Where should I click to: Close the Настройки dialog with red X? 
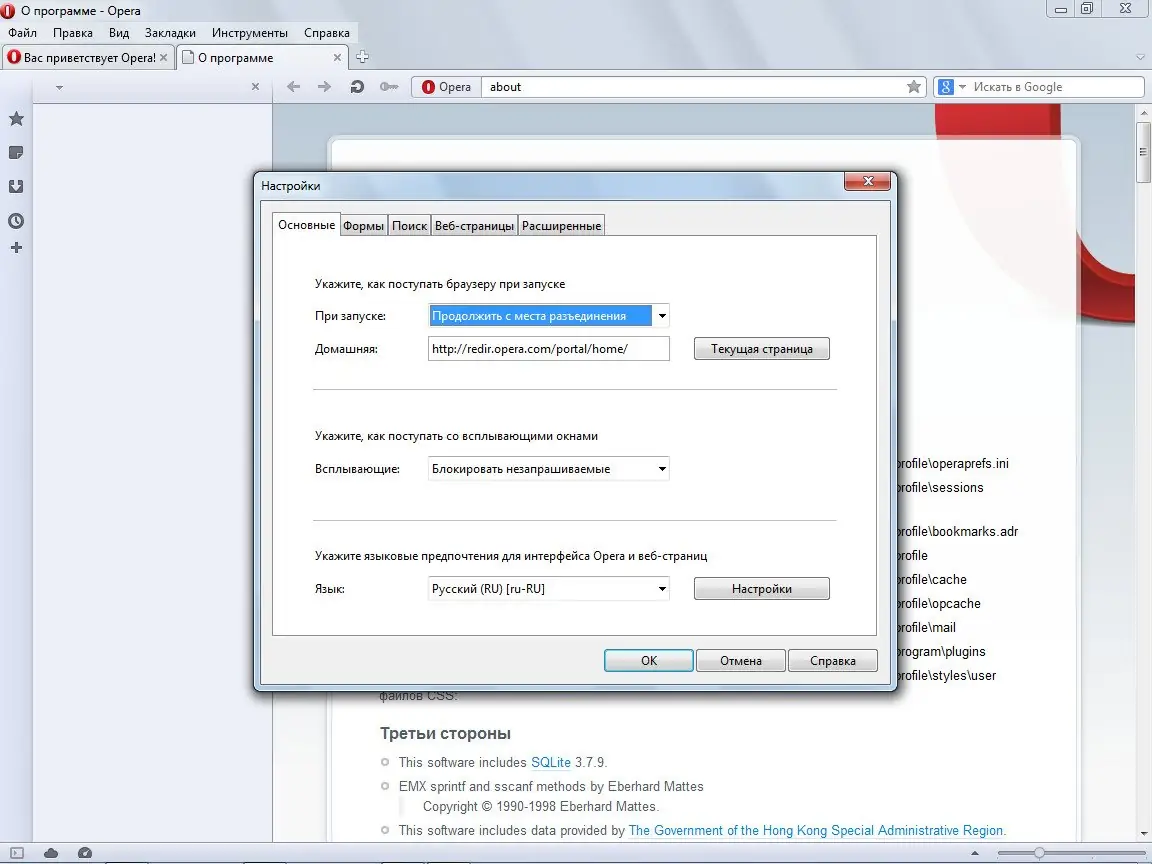pos(868,181)
